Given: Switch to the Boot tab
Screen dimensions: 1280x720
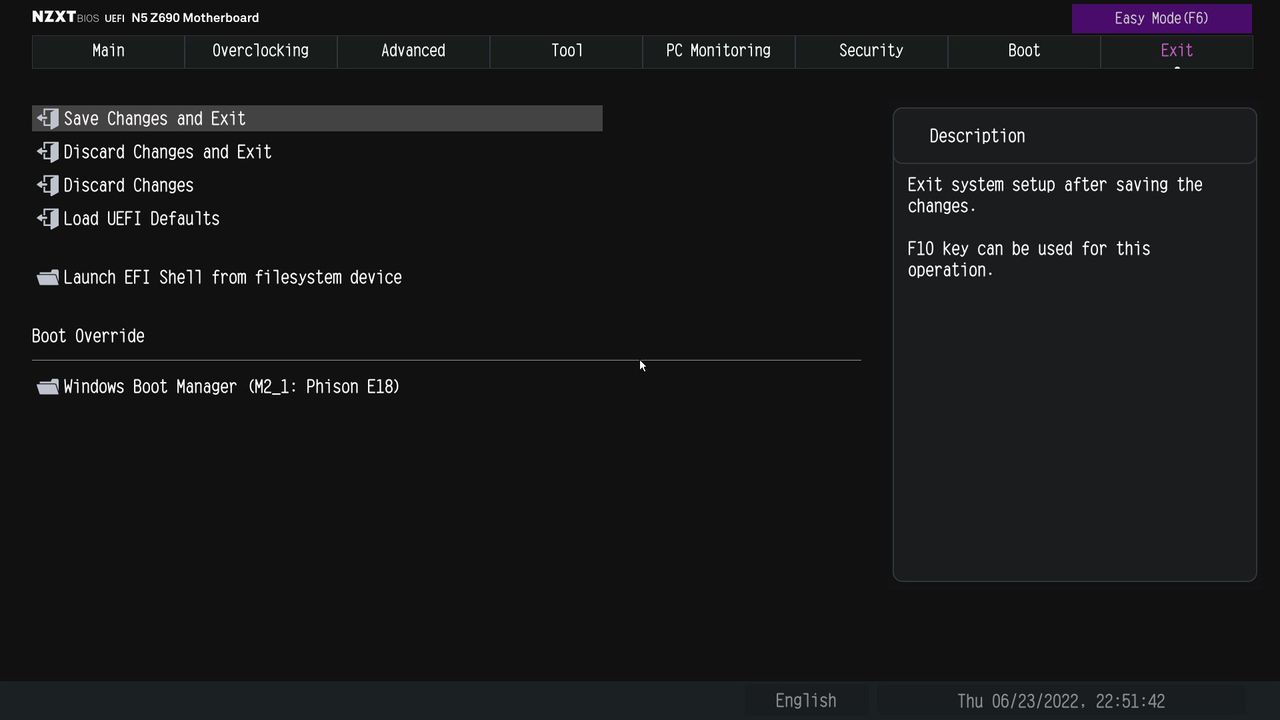Looking at the screenshot, I should coord(1024,51).
